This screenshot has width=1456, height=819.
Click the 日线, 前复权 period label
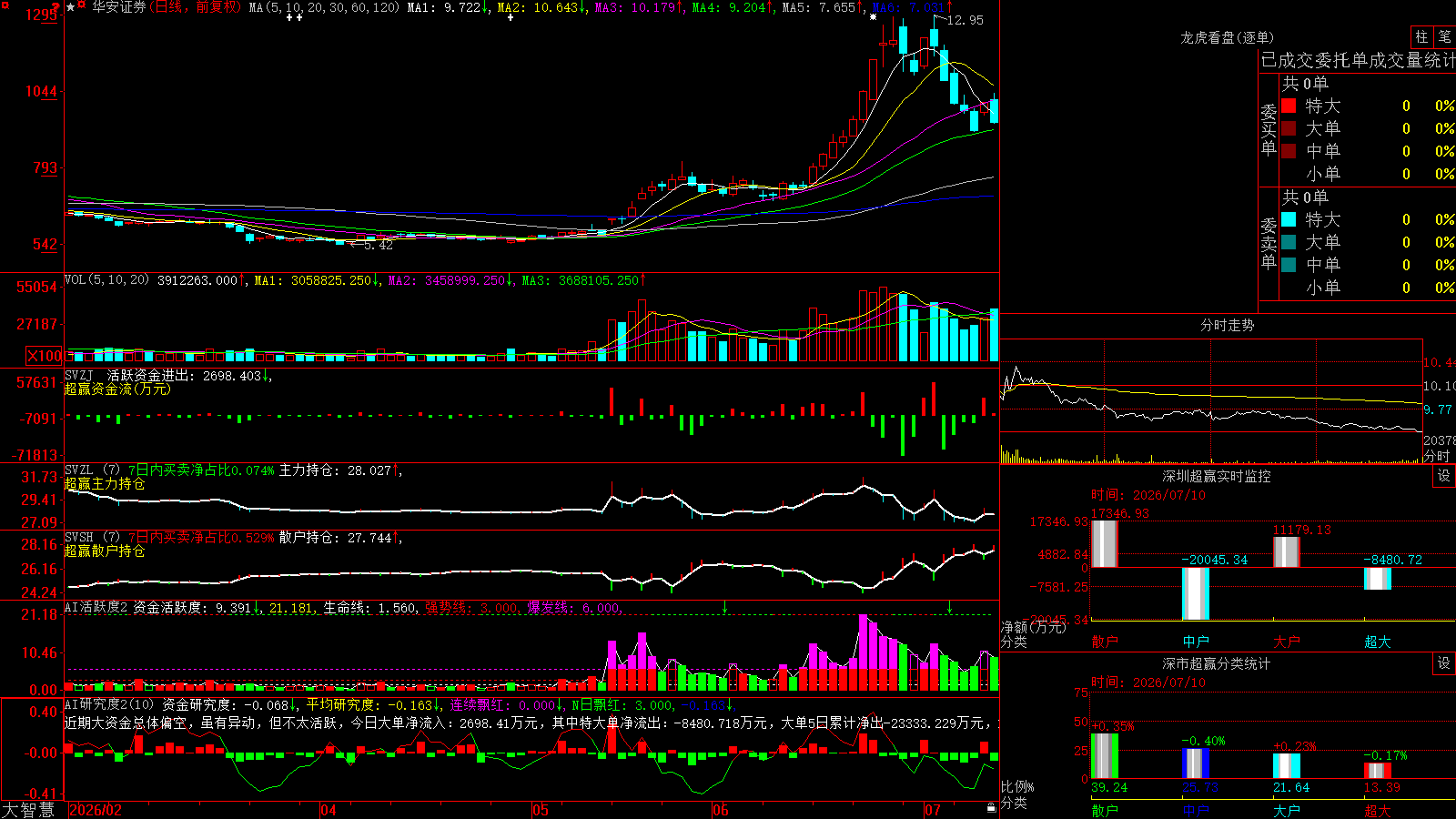pyautogui.click(x=197, y=7)
